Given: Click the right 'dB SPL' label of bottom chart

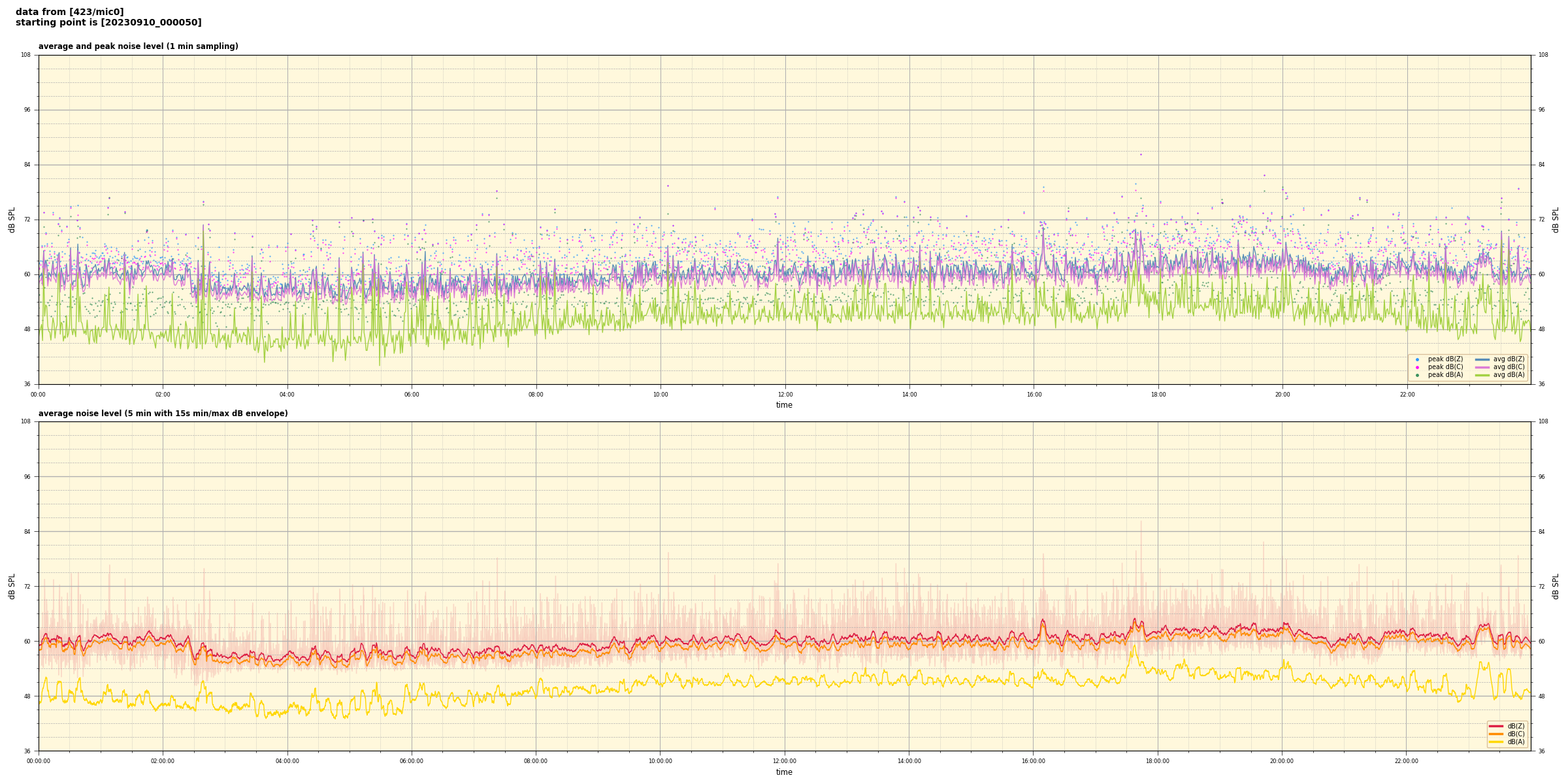Looking at the screenshot, I should coord(1556,586).
